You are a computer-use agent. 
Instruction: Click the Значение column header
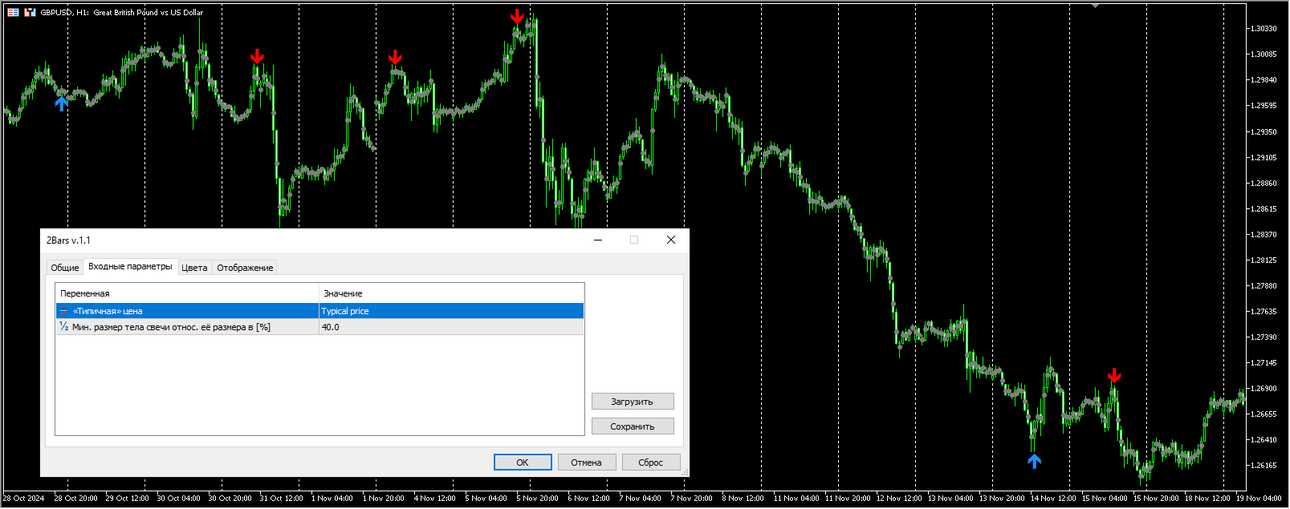[451, 293]
